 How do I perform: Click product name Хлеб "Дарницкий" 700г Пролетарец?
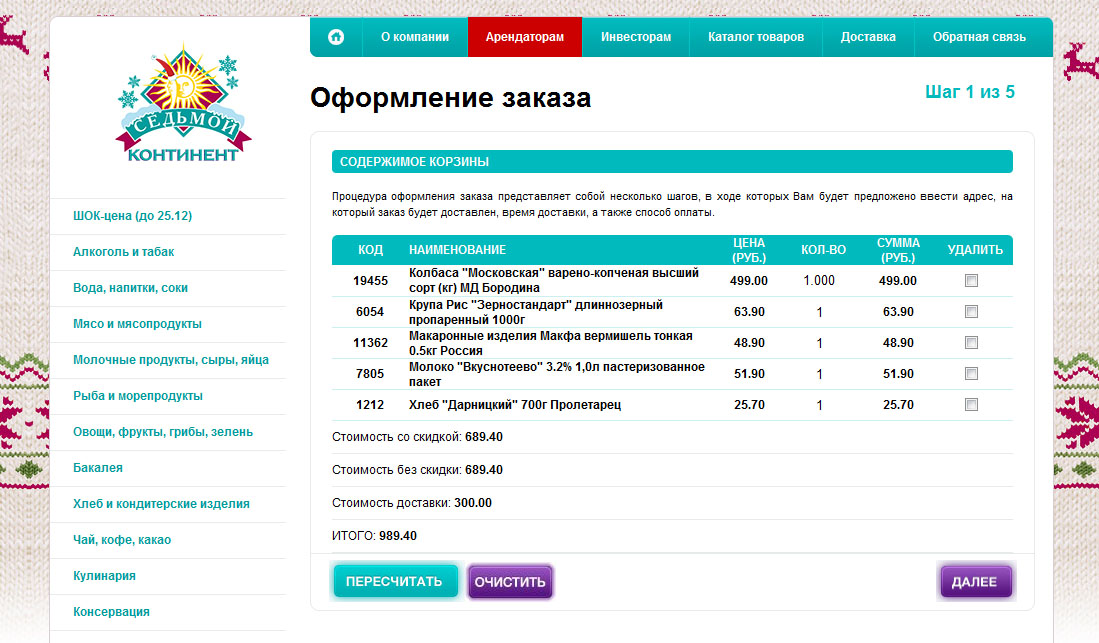(x=515, y=405)
